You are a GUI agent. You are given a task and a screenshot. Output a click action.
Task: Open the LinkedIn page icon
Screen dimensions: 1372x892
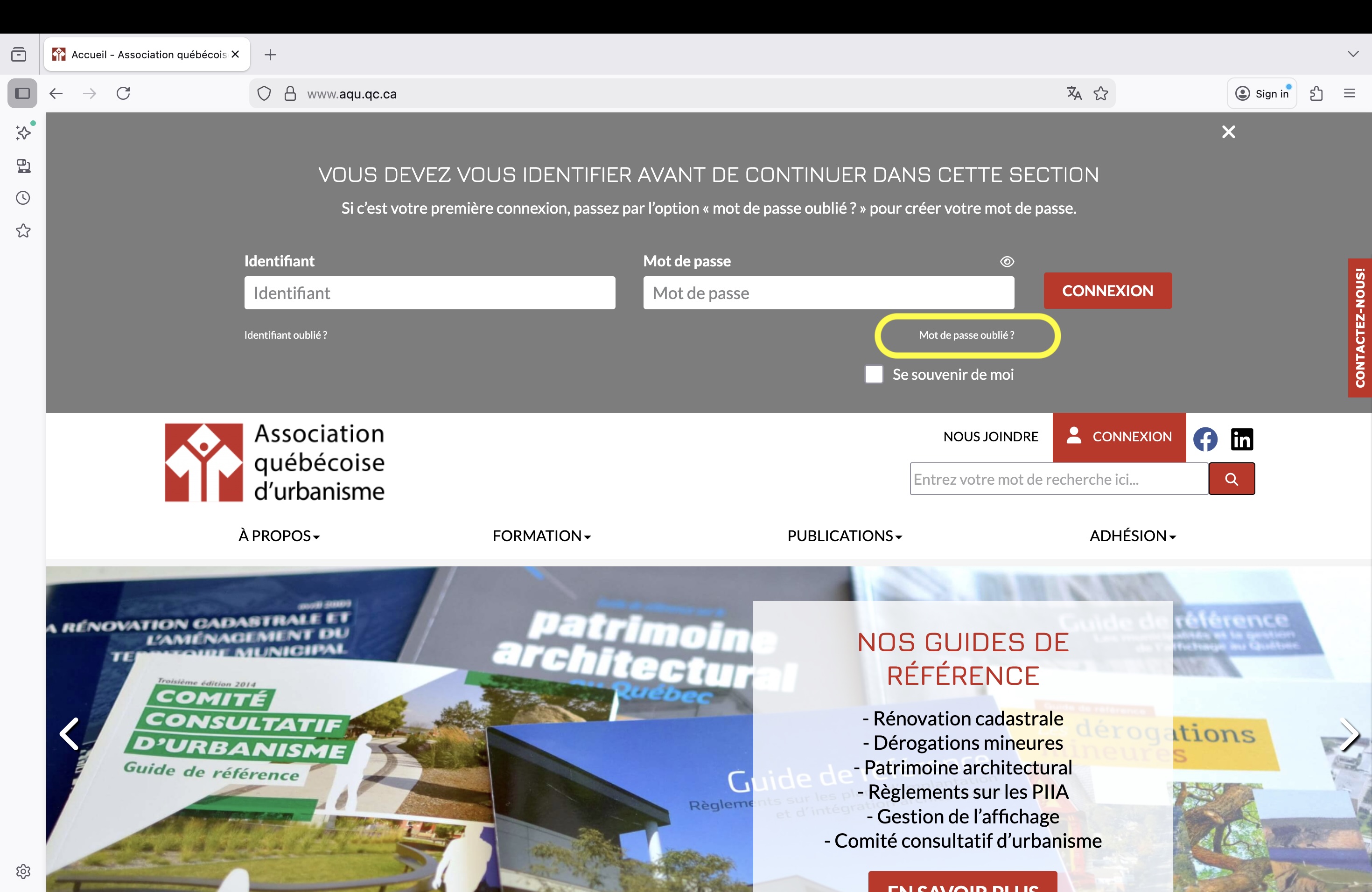(1242, 439)
